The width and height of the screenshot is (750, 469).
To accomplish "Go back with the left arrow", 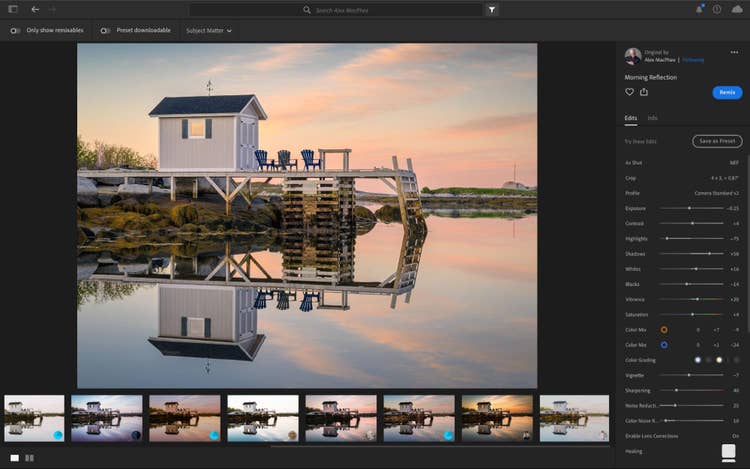I will coord(35,9).
